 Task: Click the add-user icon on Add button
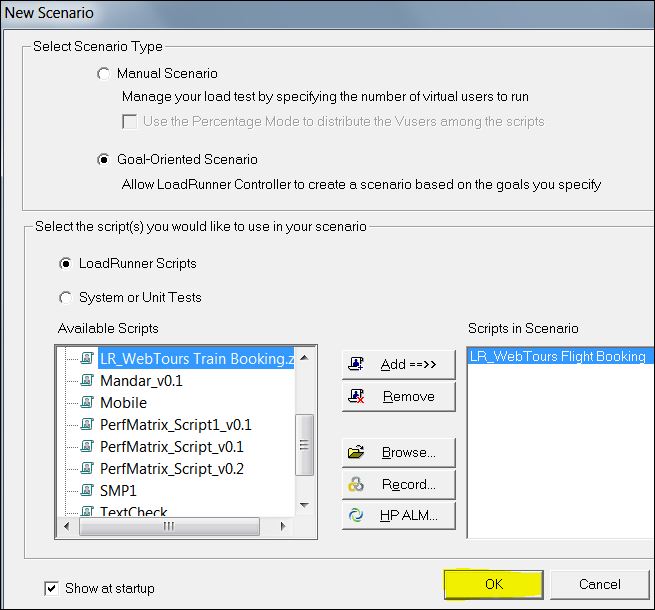(x=356, y=364)
